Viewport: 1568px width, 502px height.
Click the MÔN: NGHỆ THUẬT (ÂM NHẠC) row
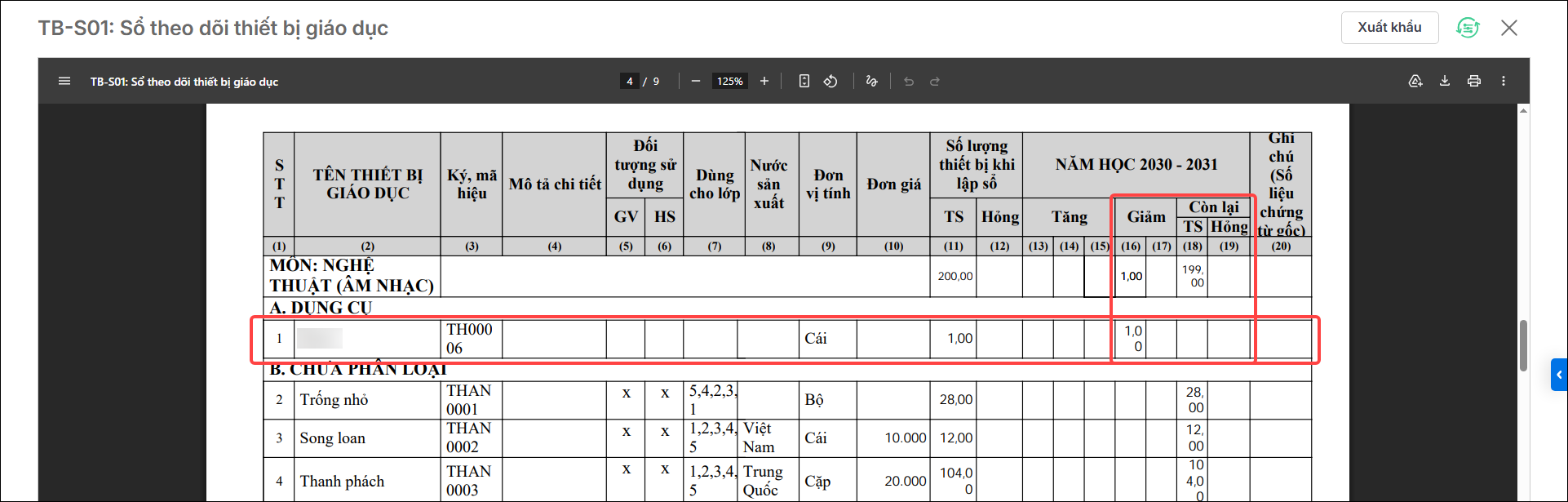click(x=352, y=276)
